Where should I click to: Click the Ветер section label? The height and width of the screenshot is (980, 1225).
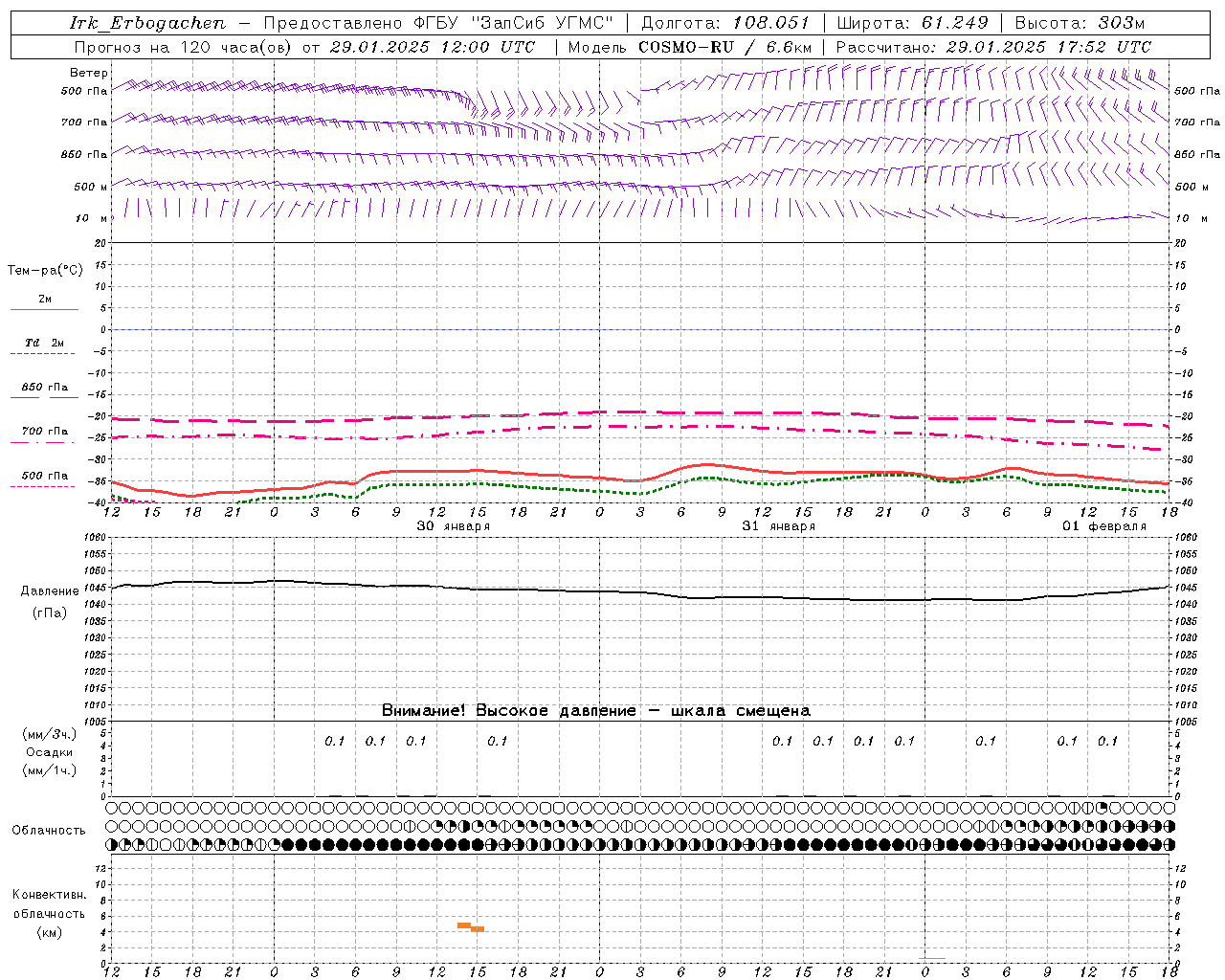pos(89,73)
